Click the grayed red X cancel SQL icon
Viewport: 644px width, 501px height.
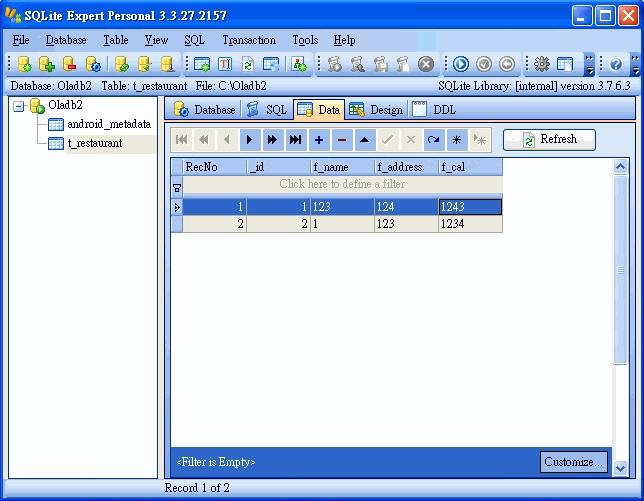[426, 64]
